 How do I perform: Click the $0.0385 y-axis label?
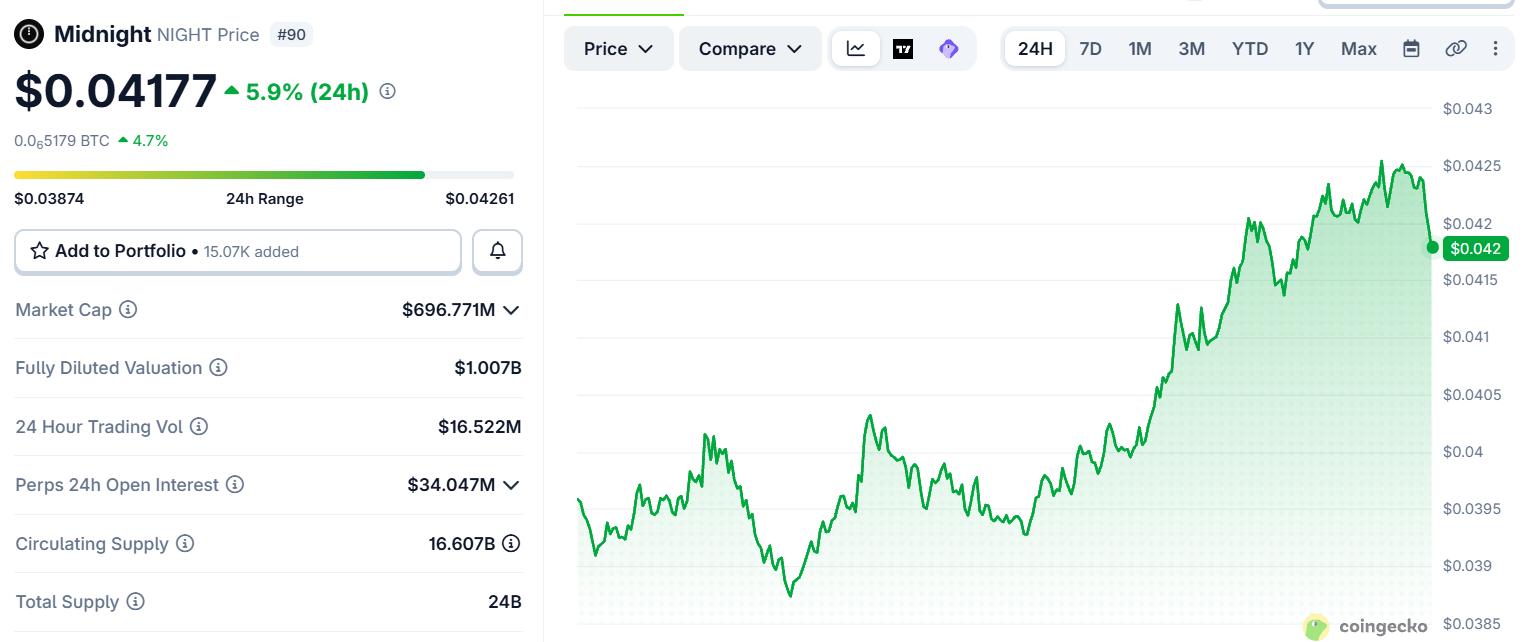1472,624
